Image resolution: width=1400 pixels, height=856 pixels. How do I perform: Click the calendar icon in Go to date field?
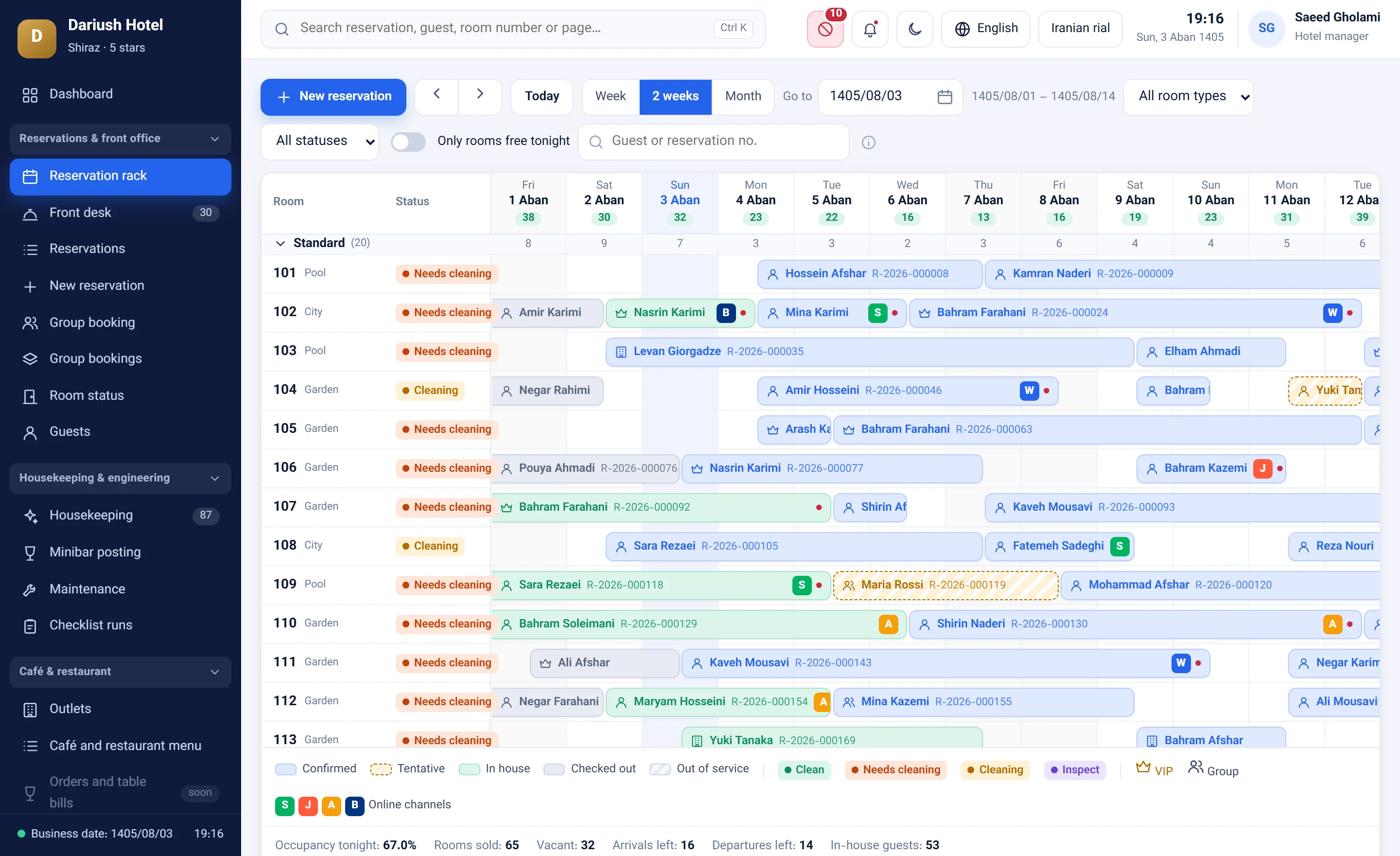tap(945, 97)
